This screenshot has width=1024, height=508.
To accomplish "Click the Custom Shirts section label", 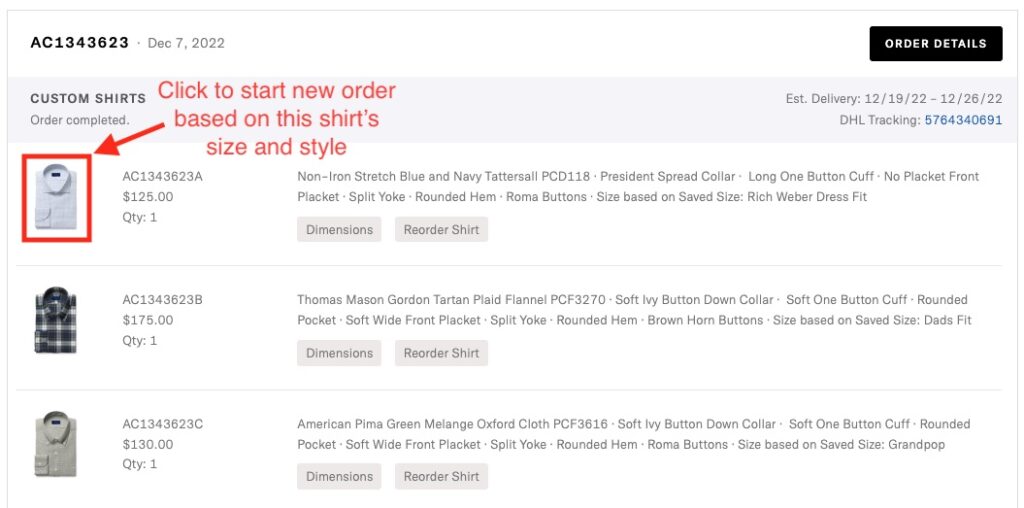I will (88, 99).
